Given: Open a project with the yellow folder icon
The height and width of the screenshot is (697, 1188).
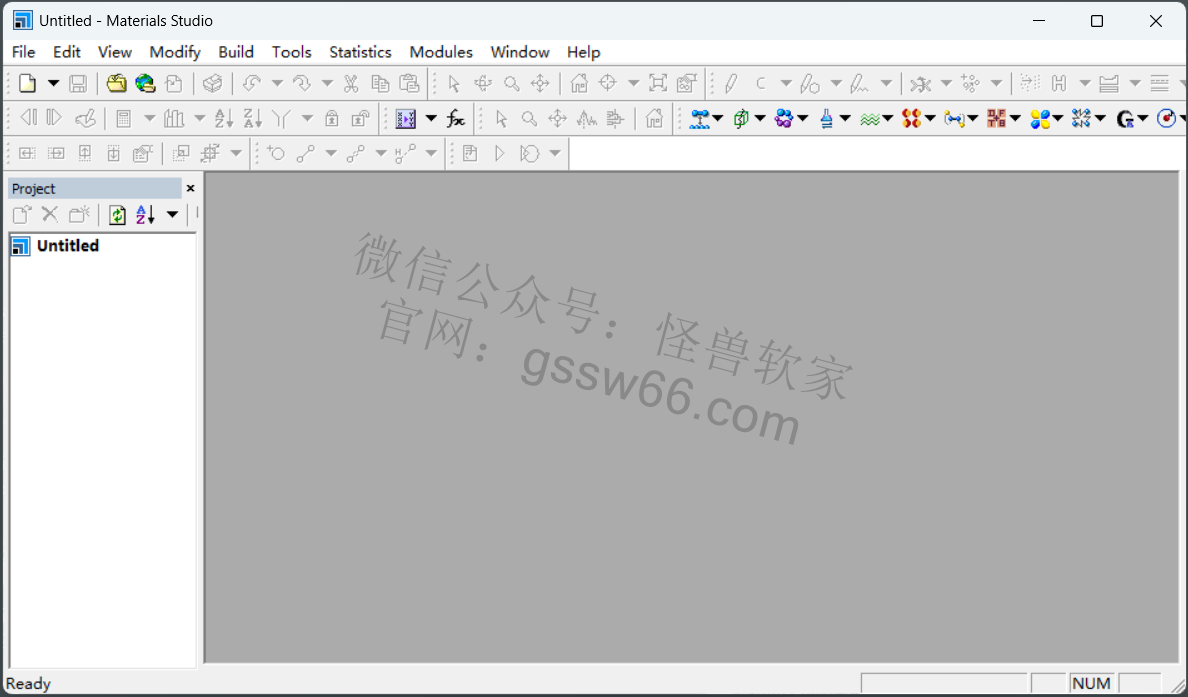Looking at the screenshot, I should coord(116,83).
